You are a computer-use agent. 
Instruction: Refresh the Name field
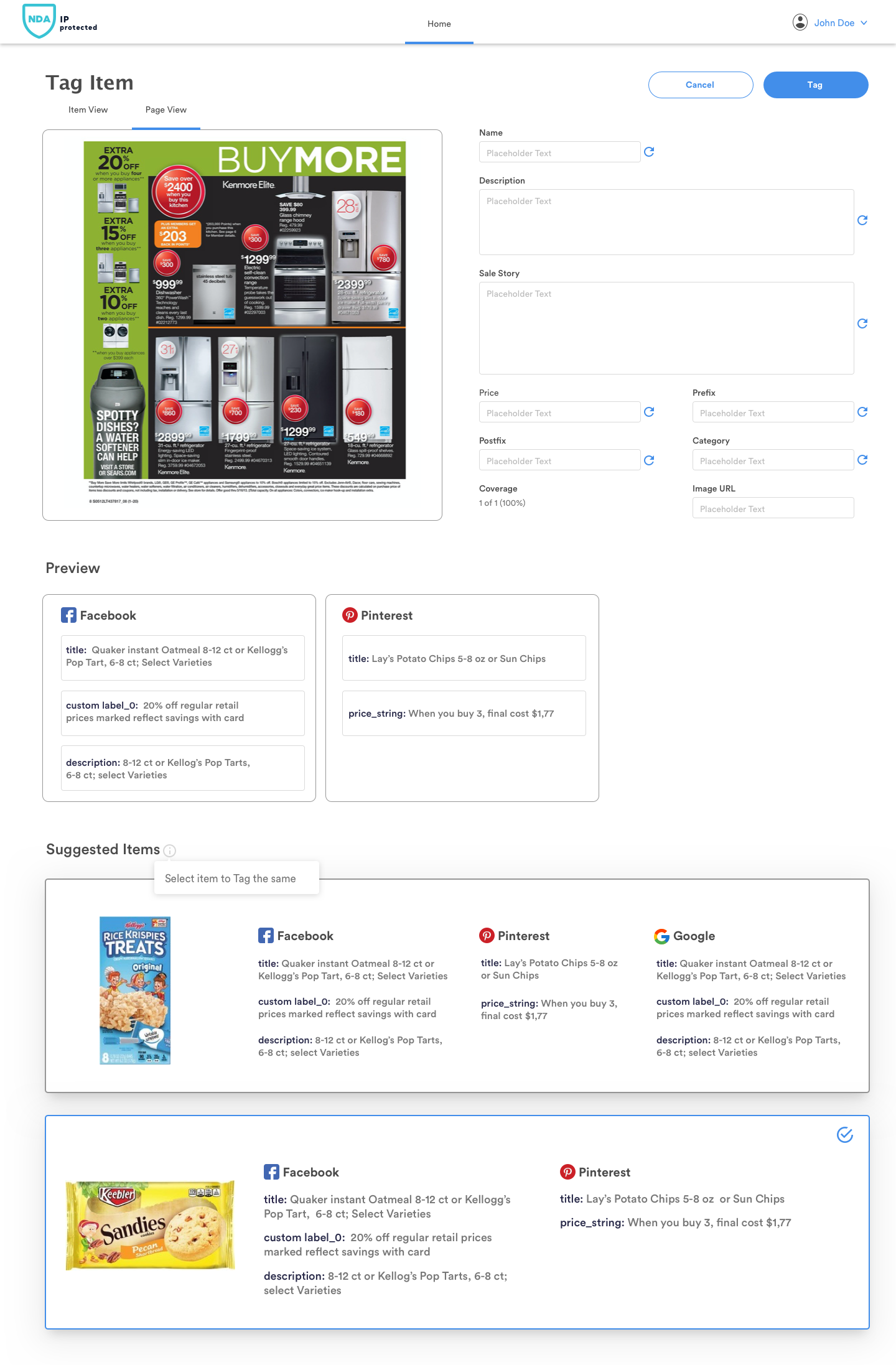[x=649, y=152]
